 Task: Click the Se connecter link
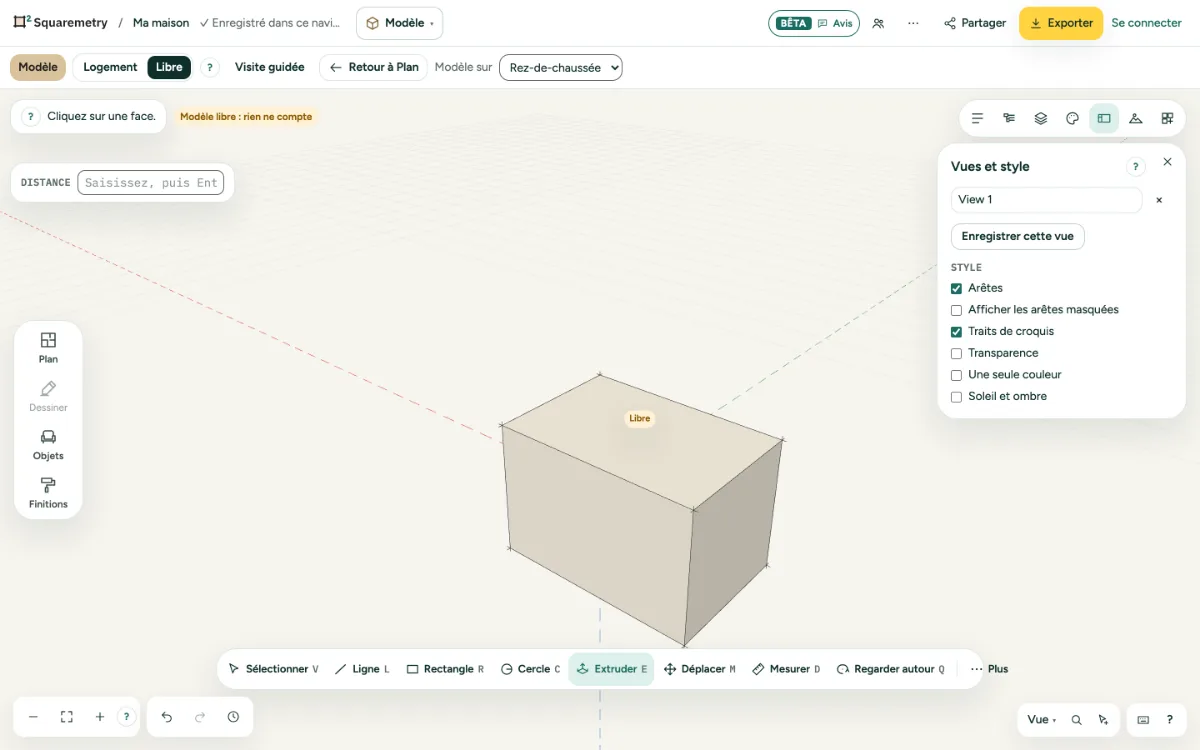click(1146, 23)
